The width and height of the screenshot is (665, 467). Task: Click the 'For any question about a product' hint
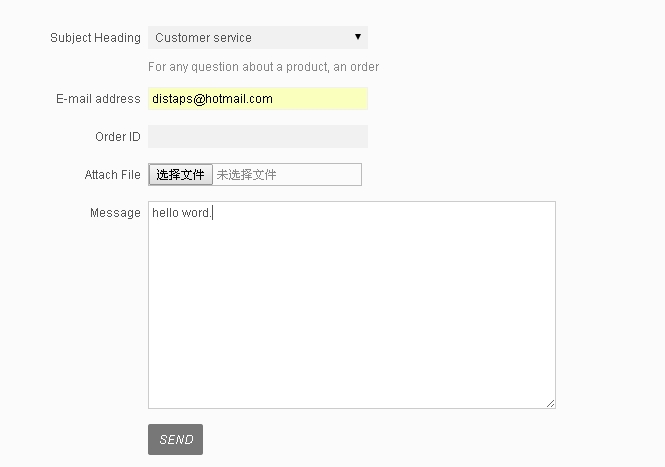[x=263, y=67]
